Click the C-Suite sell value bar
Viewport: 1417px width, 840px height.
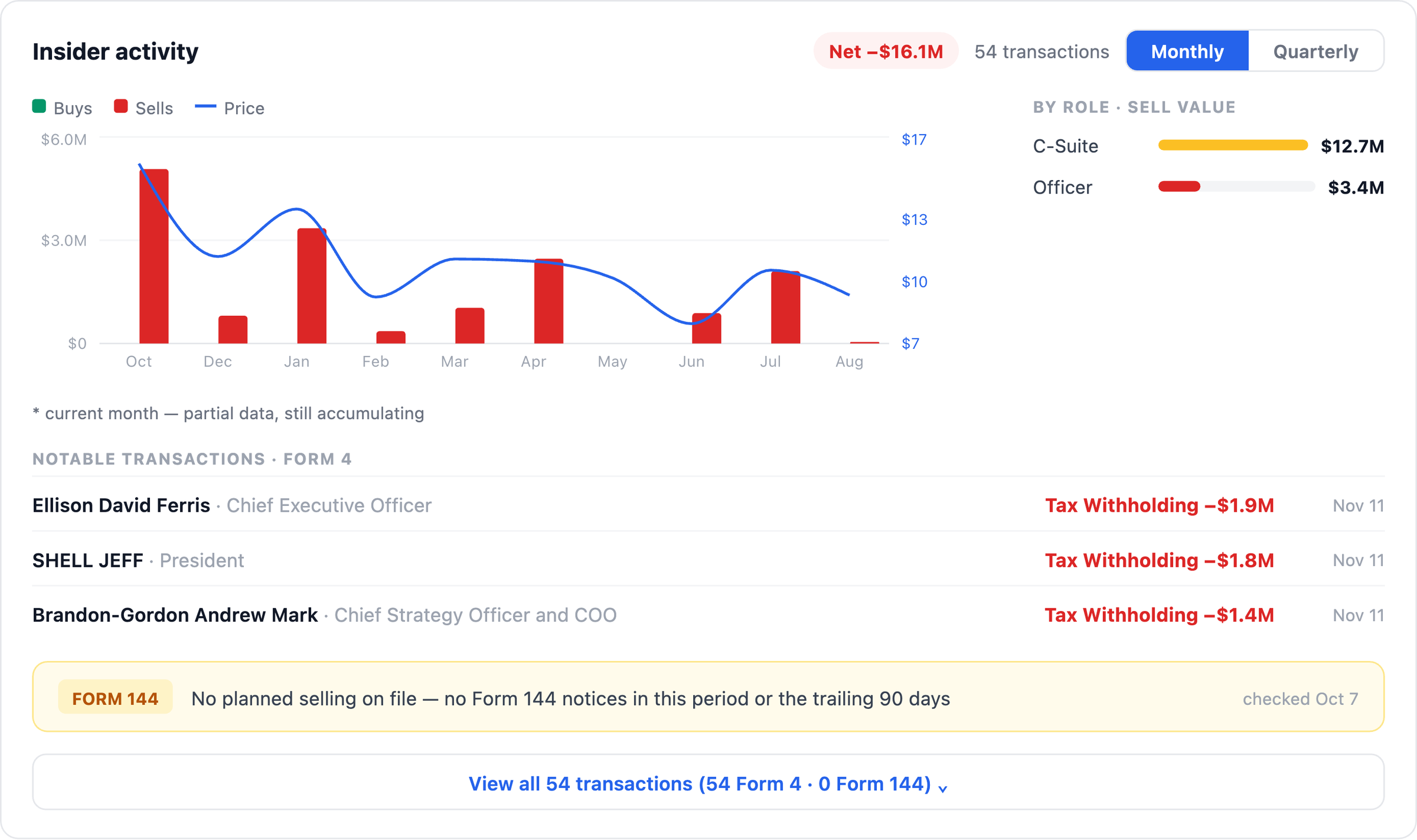coord(1233,145)
